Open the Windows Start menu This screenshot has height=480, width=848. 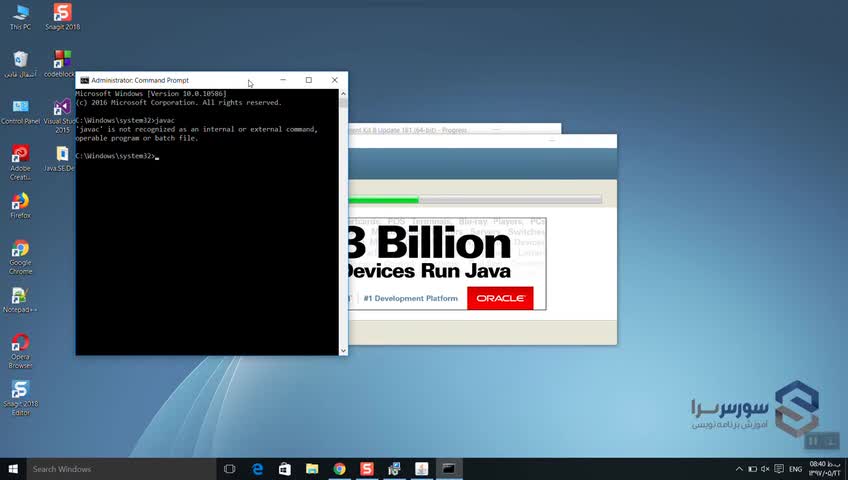[x=13, y=469]
